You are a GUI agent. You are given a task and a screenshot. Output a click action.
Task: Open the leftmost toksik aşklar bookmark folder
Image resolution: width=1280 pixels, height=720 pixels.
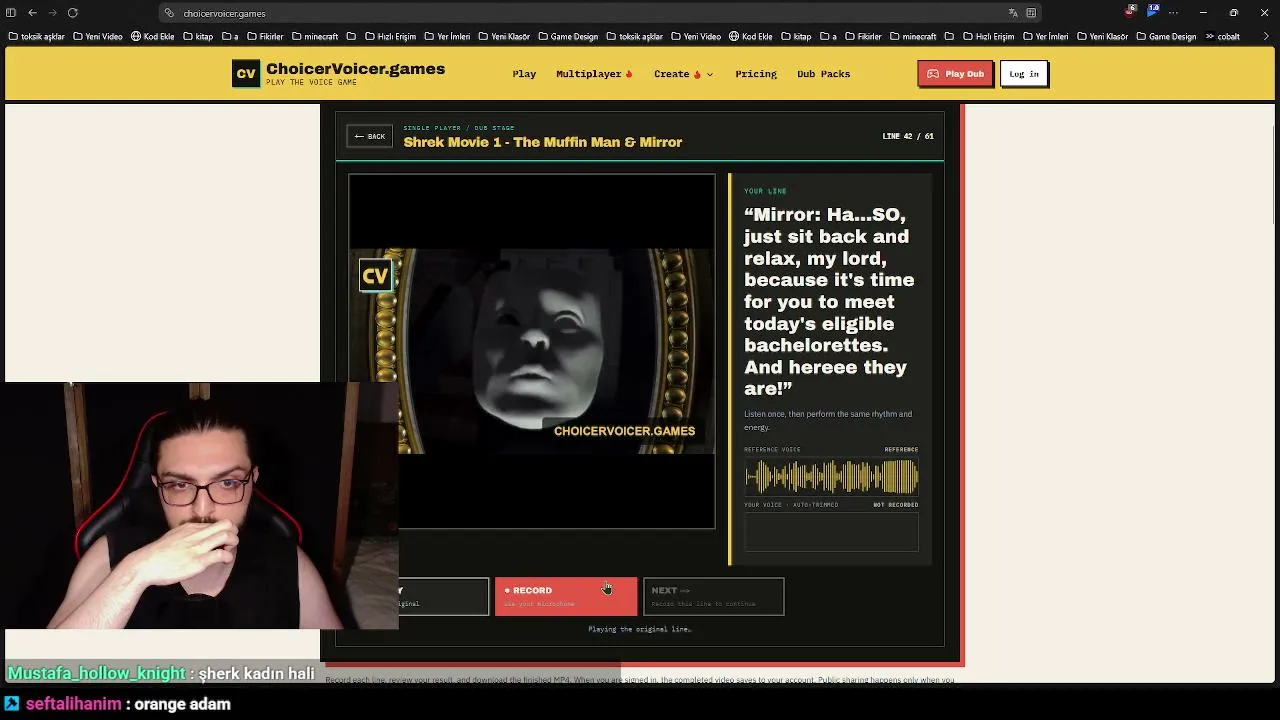coord(36,37)
